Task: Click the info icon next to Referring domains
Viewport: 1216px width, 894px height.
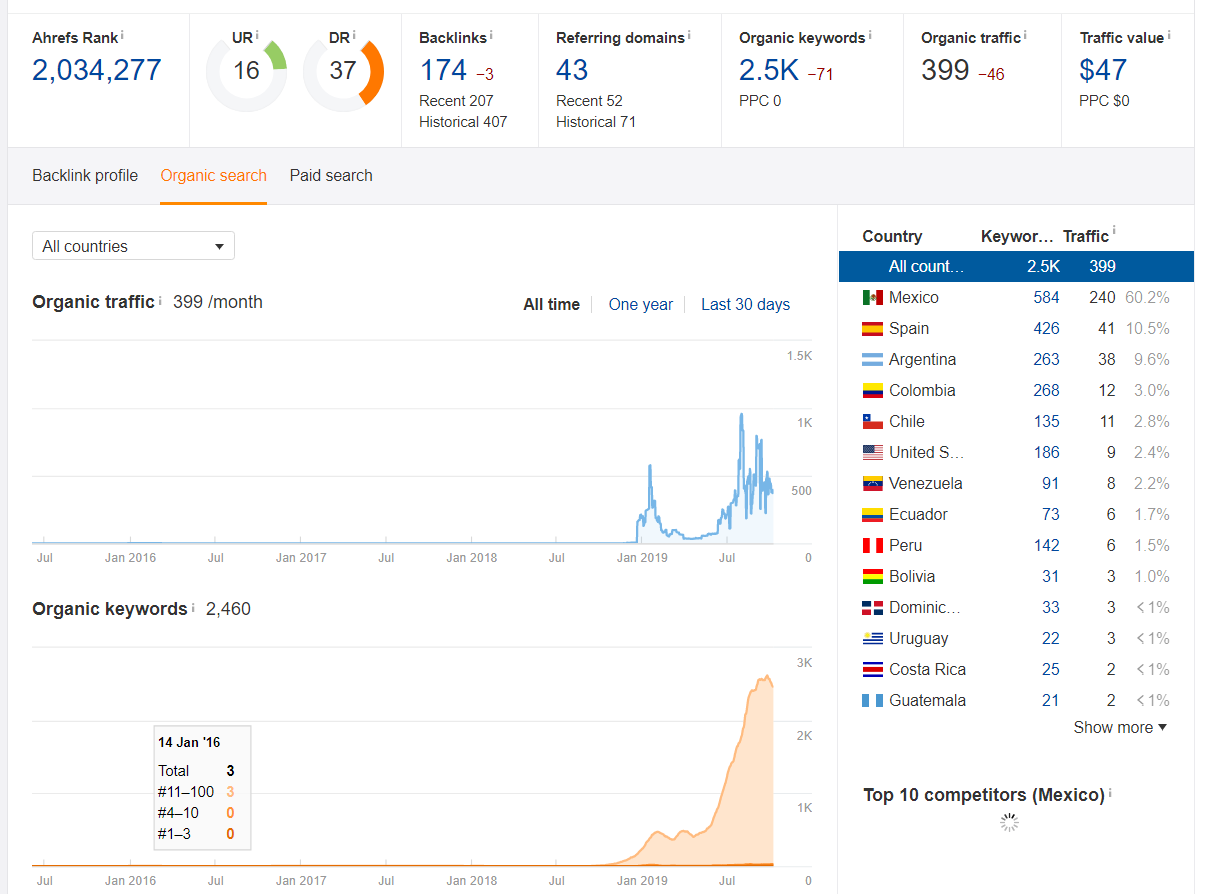Action: tap(689, 35)
